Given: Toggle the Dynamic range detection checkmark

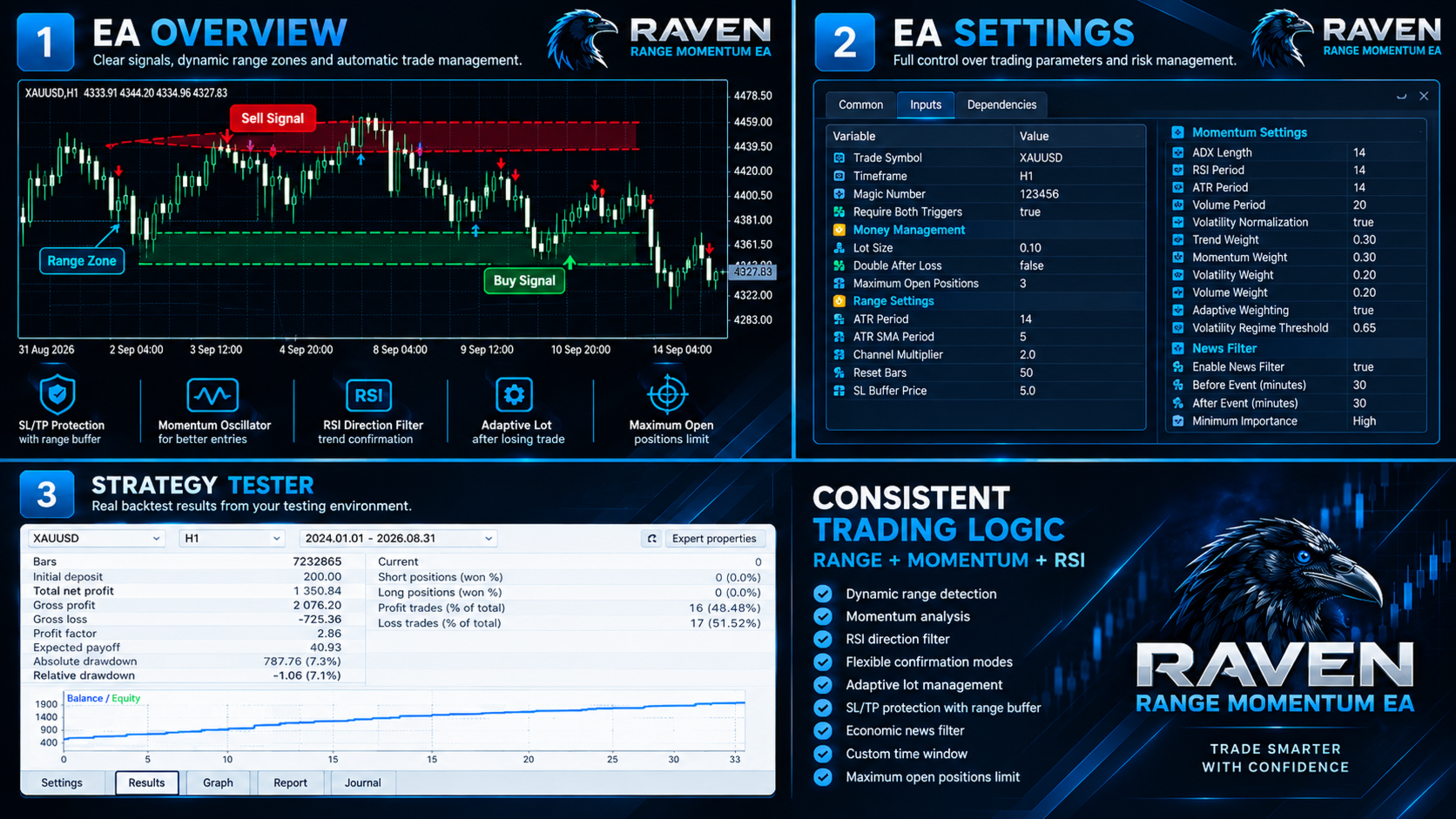Looking at the screenshot, I should tap(823, 594).
